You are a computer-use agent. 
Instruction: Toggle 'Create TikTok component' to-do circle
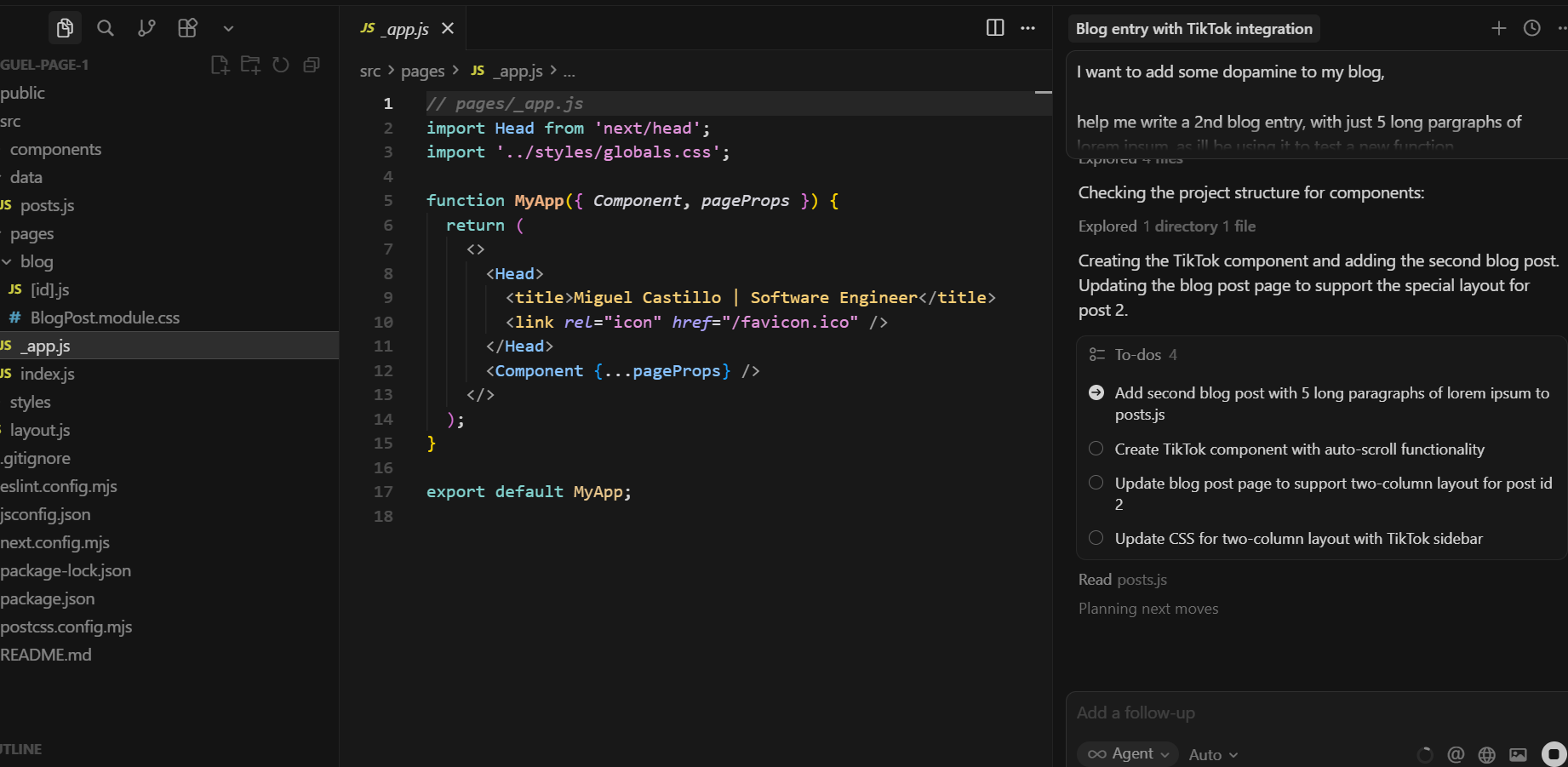click(1096, 449)
